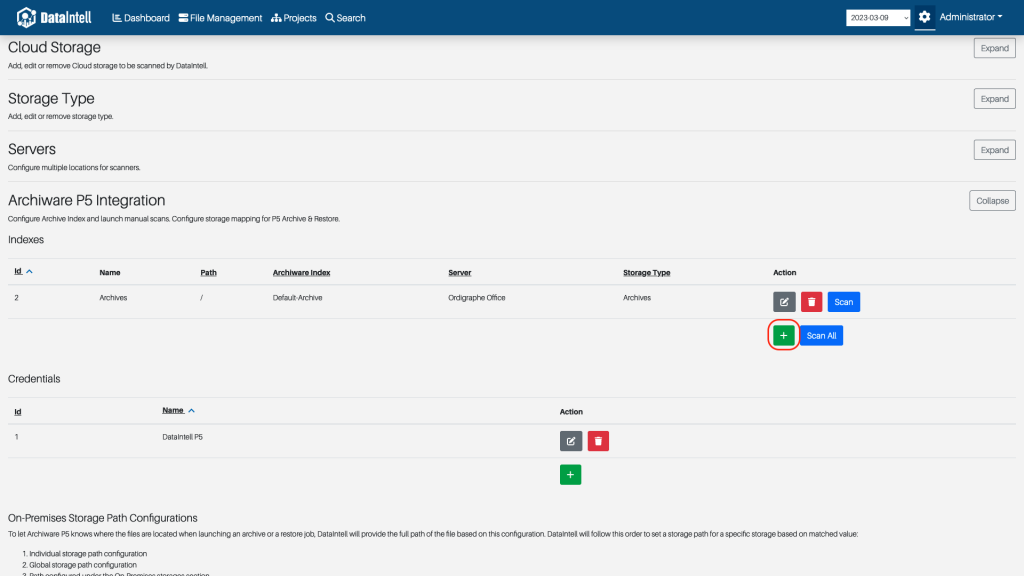Edit the Archives index entry
The width and height of the screenshot is (1024, 576).
(784, 302)
